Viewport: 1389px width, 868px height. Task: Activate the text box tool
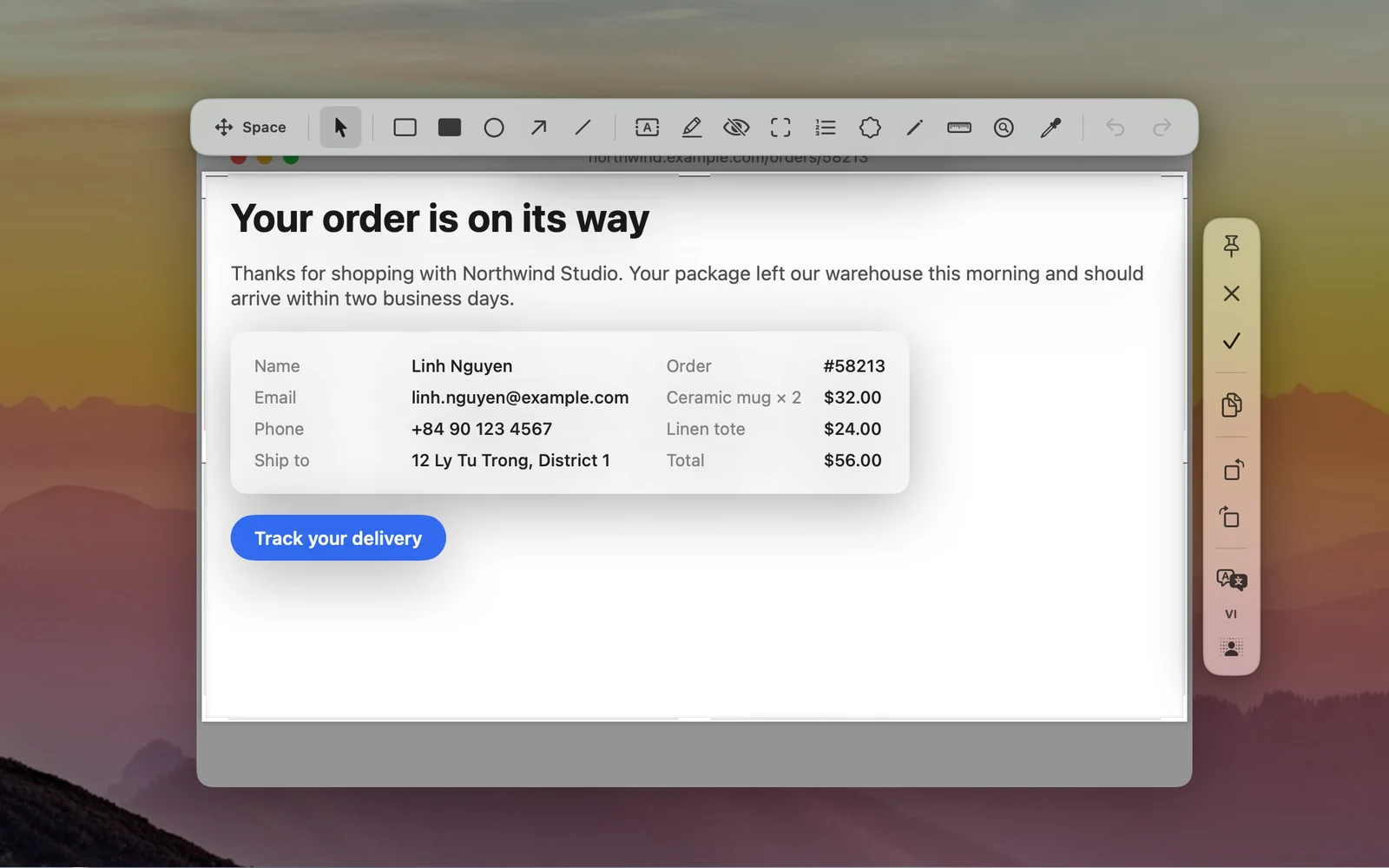tap(647, 128)
